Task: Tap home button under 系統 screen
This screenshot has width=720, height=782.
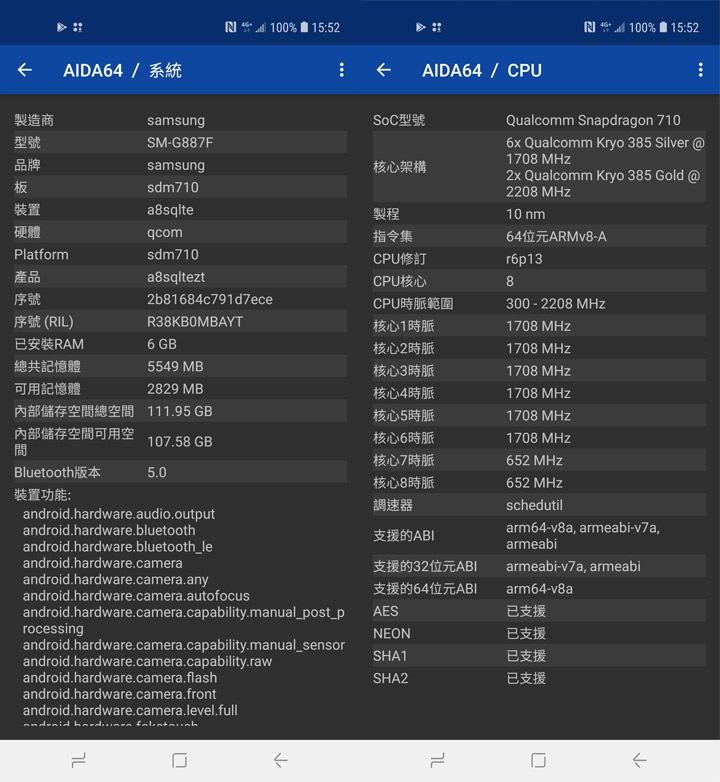Action: click(180, 760)
